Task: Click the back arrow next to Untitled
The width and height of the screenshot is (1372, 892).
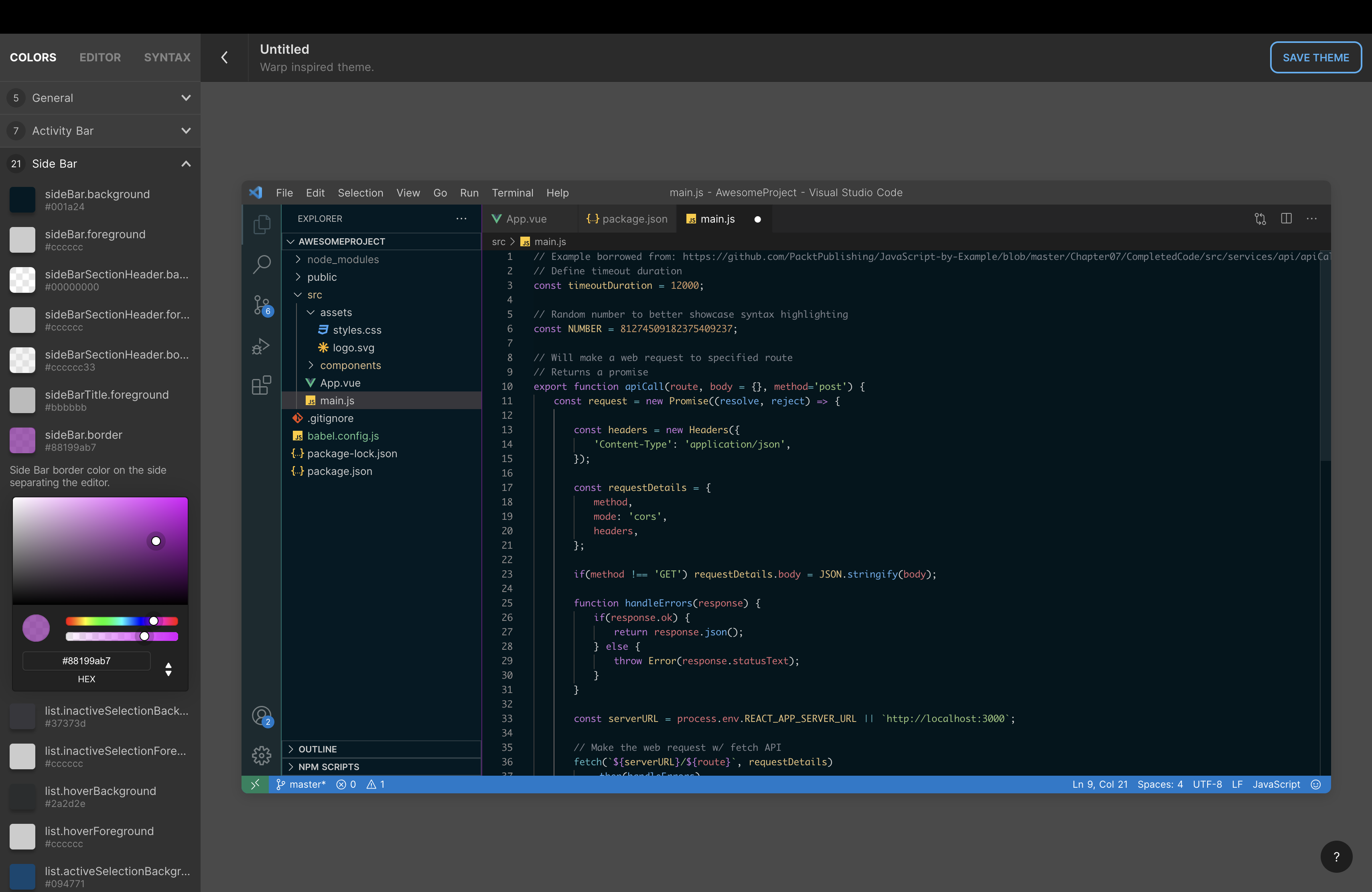Action: 224,57
